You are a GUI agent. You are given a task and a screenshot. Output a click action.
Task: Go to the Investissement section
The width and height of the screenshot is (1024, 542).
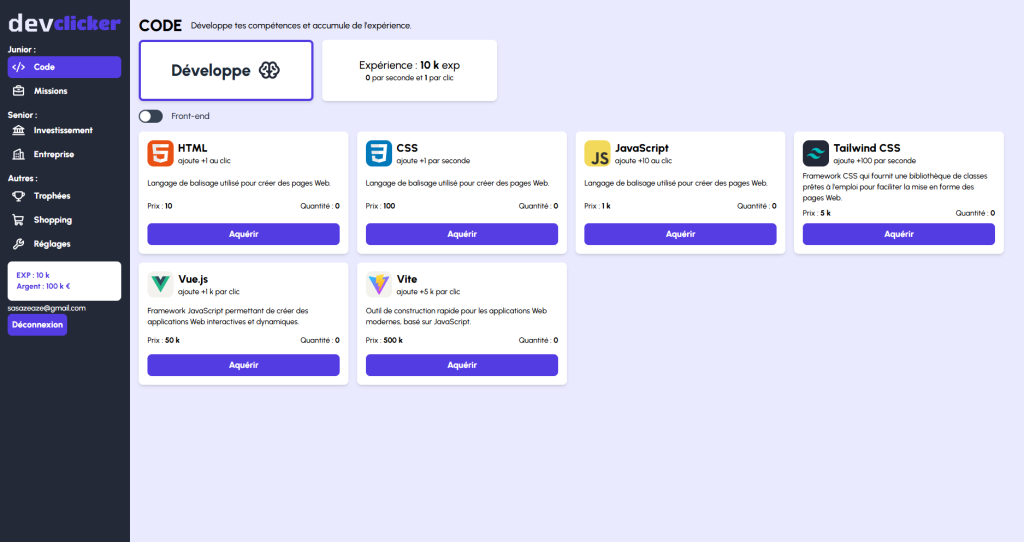(64, 130)
